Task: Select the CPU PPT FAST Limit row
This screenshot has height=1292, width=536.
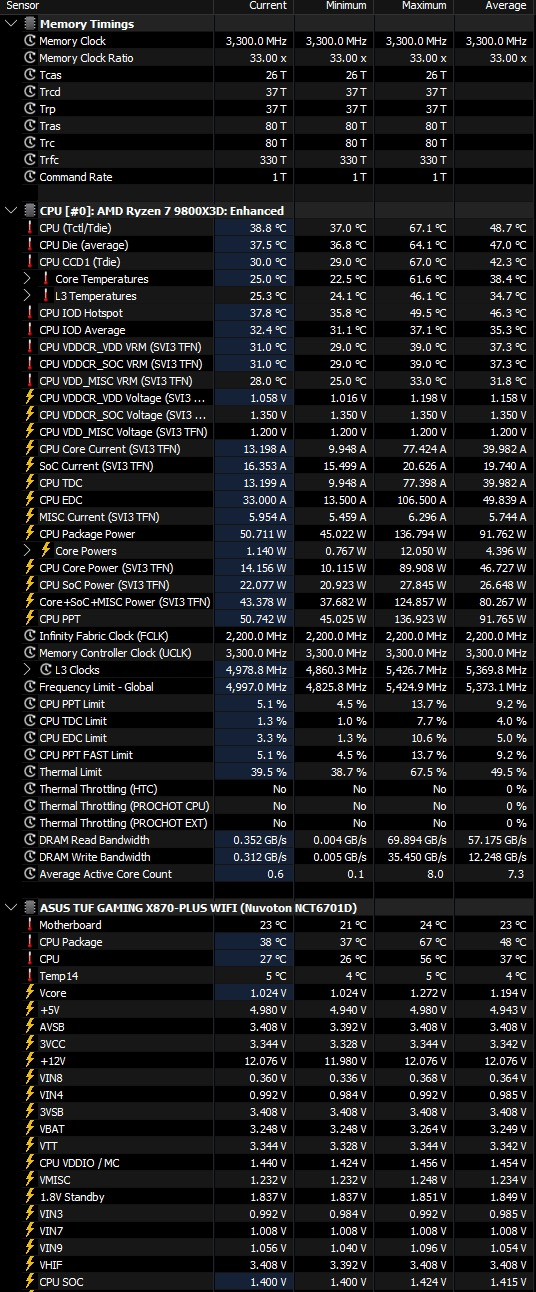Action: 268,755
